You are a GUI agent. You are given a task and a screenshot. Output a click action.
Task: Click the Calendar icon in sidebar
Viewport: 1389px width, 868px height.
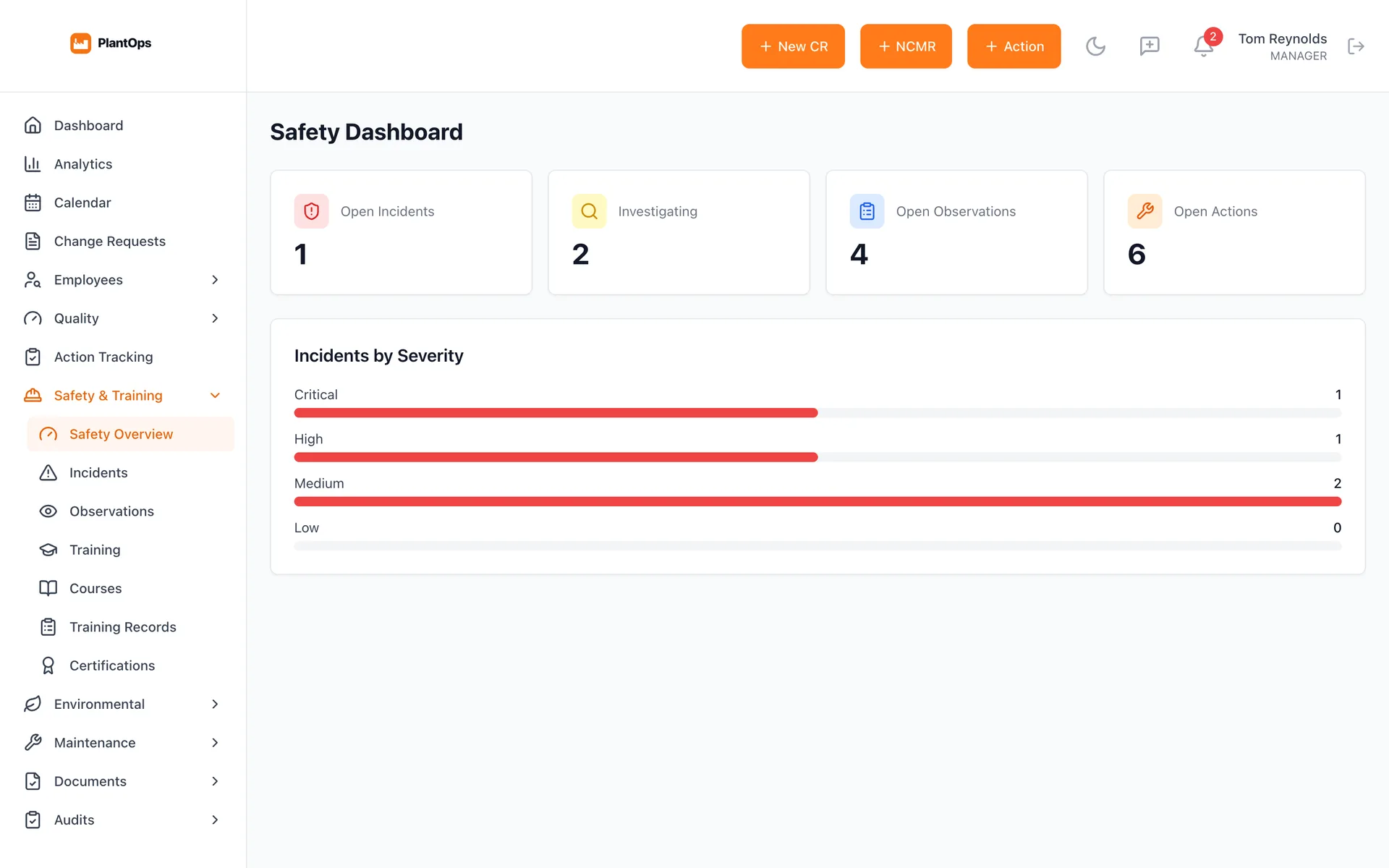(33, 203)
